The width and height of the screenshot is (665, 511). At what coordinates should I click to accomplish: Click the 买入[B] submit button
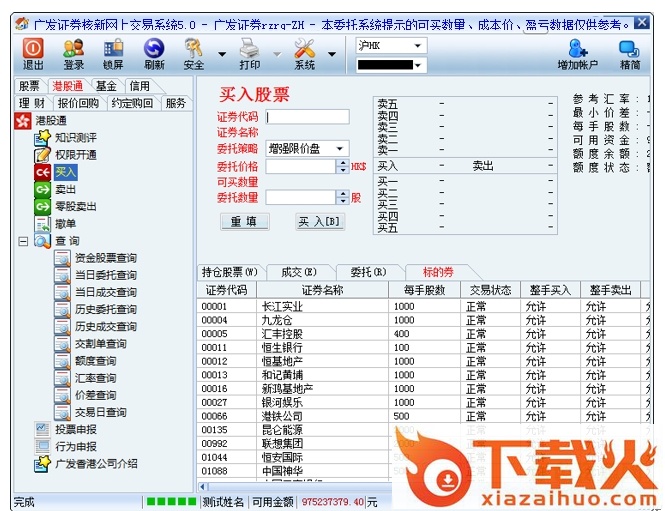tap(320, 222)
